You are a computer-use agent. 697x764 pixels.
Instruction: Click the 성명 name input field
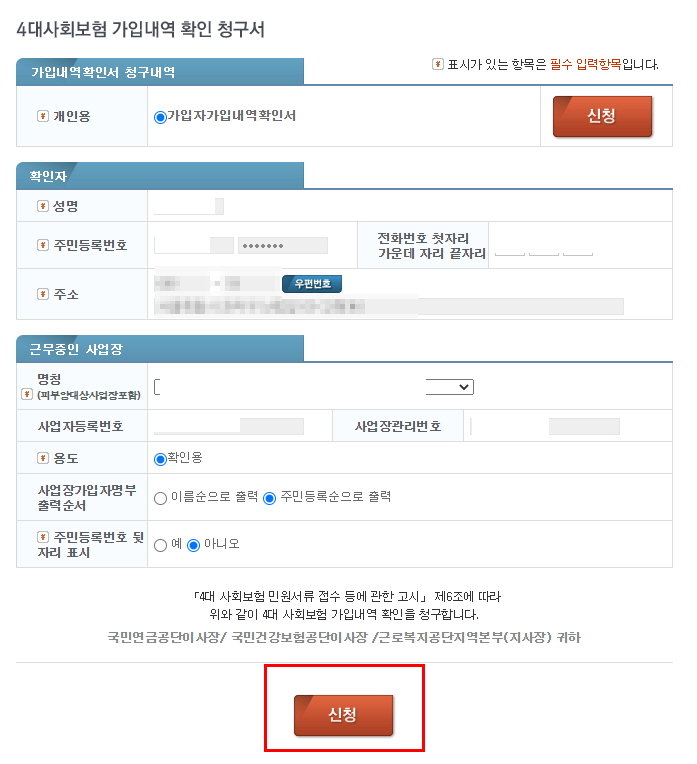click(x=189, y=206)
